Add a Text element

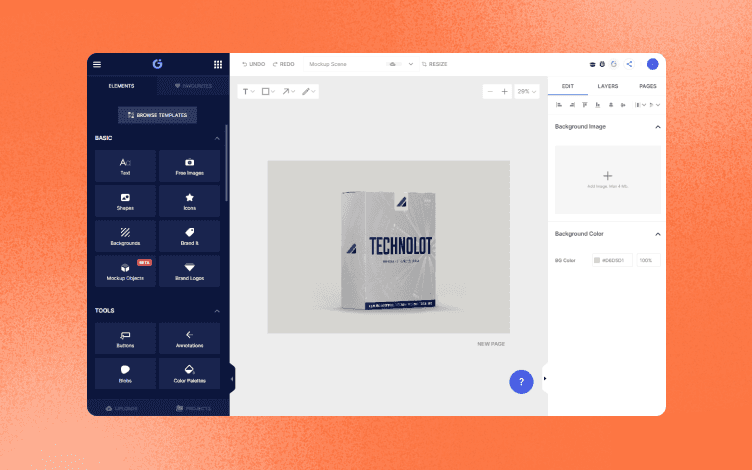click(x=125, y=166)
